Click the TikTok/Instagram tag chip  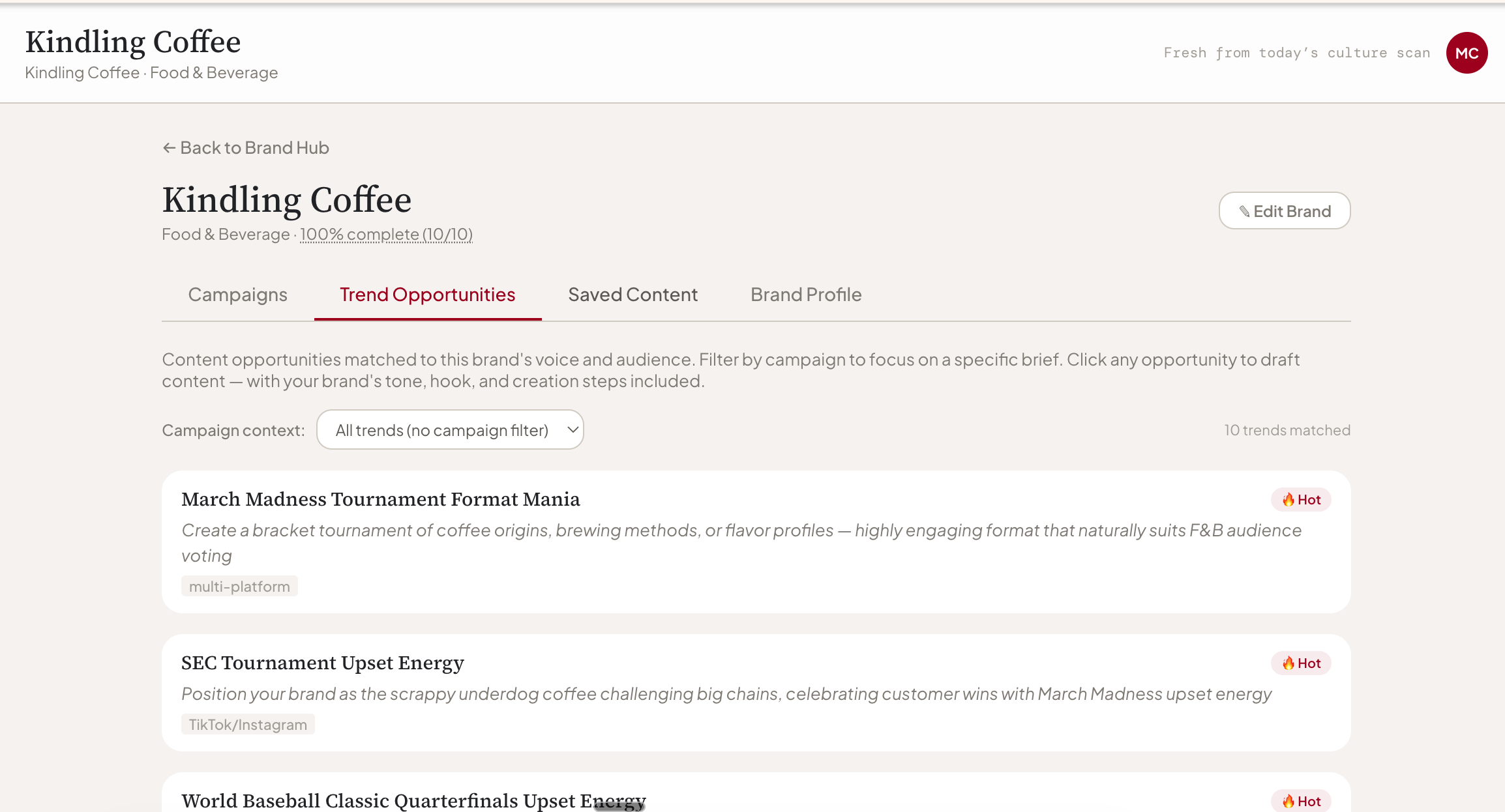pyautogui.click(x=248, y=724)
